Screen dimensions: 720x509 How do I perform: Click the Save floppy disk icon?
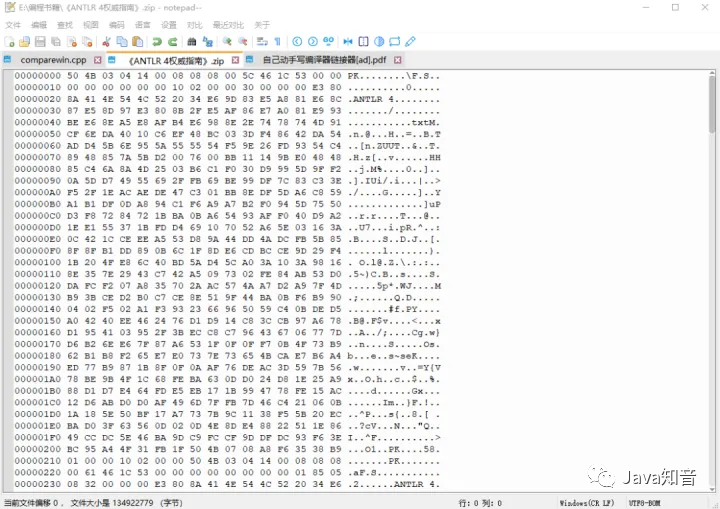coord(40,42)
